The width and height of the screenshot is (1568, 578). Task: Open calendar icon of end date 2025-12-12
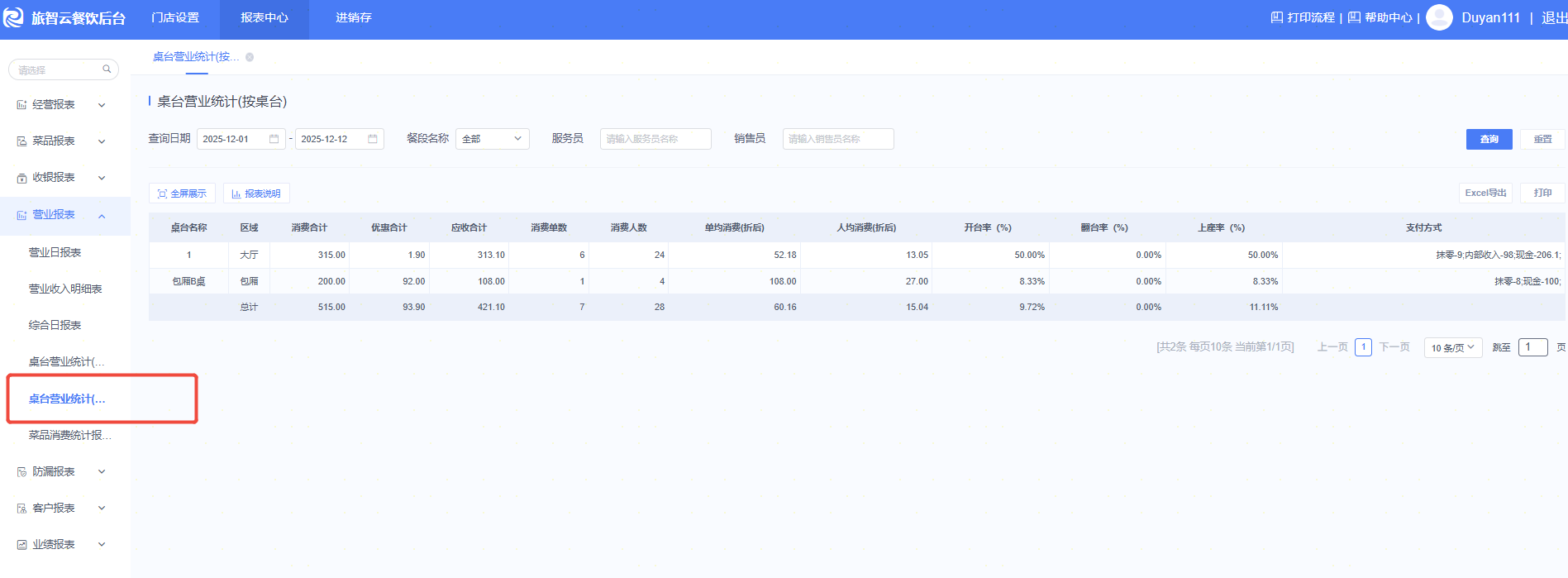373,139
